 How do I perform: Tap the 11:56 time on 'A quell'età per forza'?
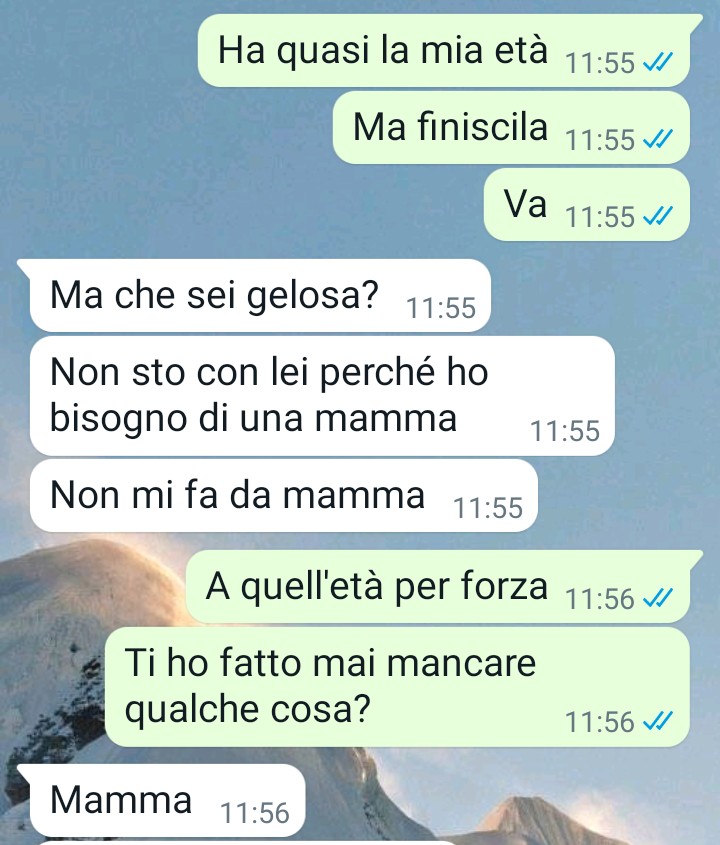coord(600,599)
